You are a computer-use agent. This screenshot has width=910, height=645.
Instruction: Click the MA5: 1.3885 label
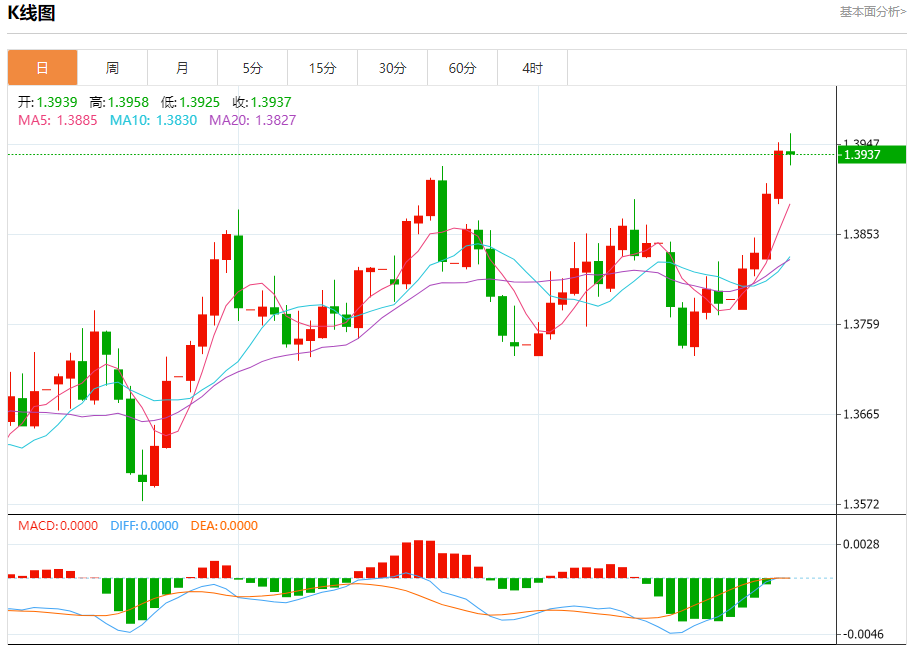[57, 120]
